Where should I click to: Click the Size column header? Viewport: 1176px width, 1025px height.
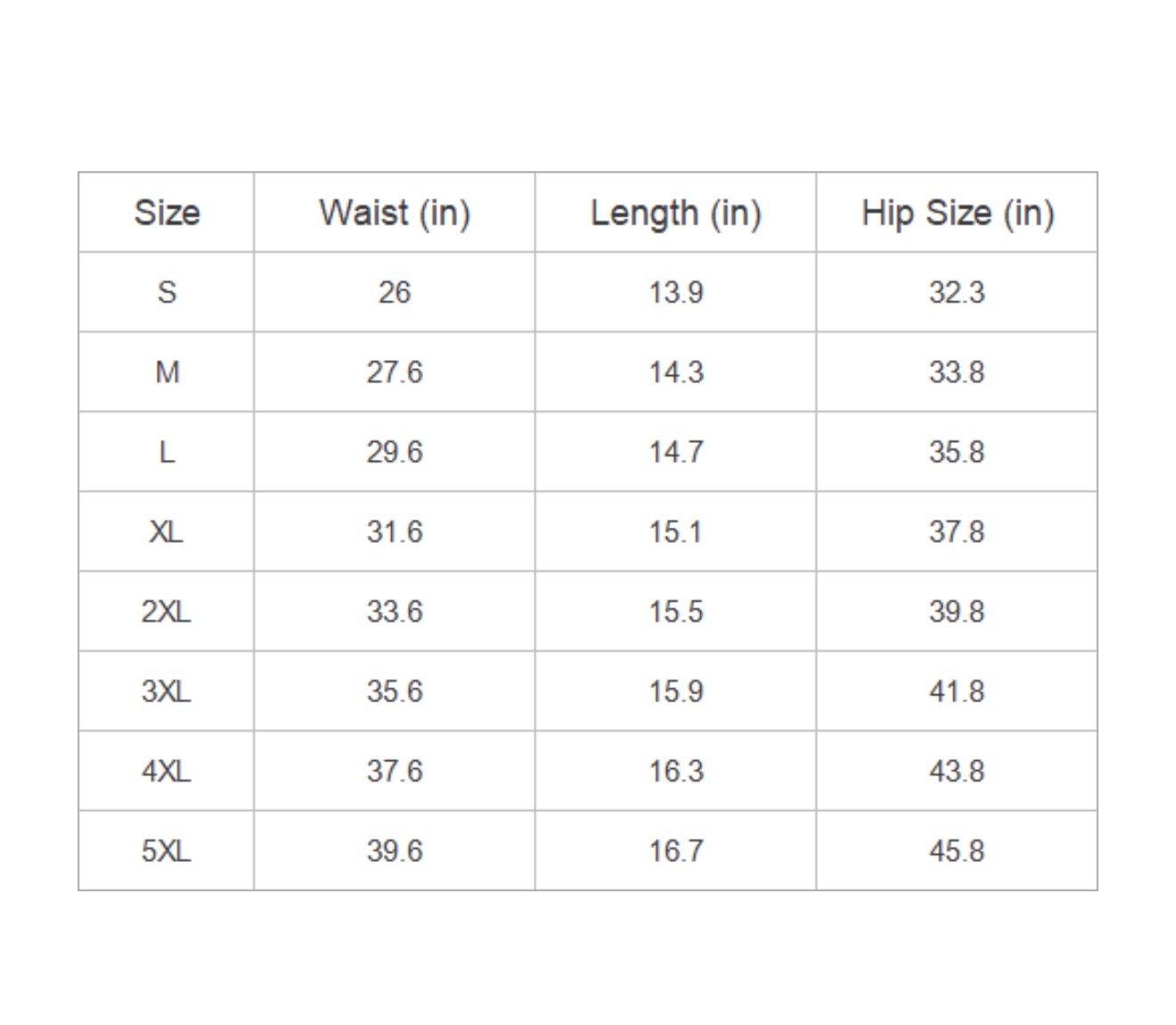[167, 213]
